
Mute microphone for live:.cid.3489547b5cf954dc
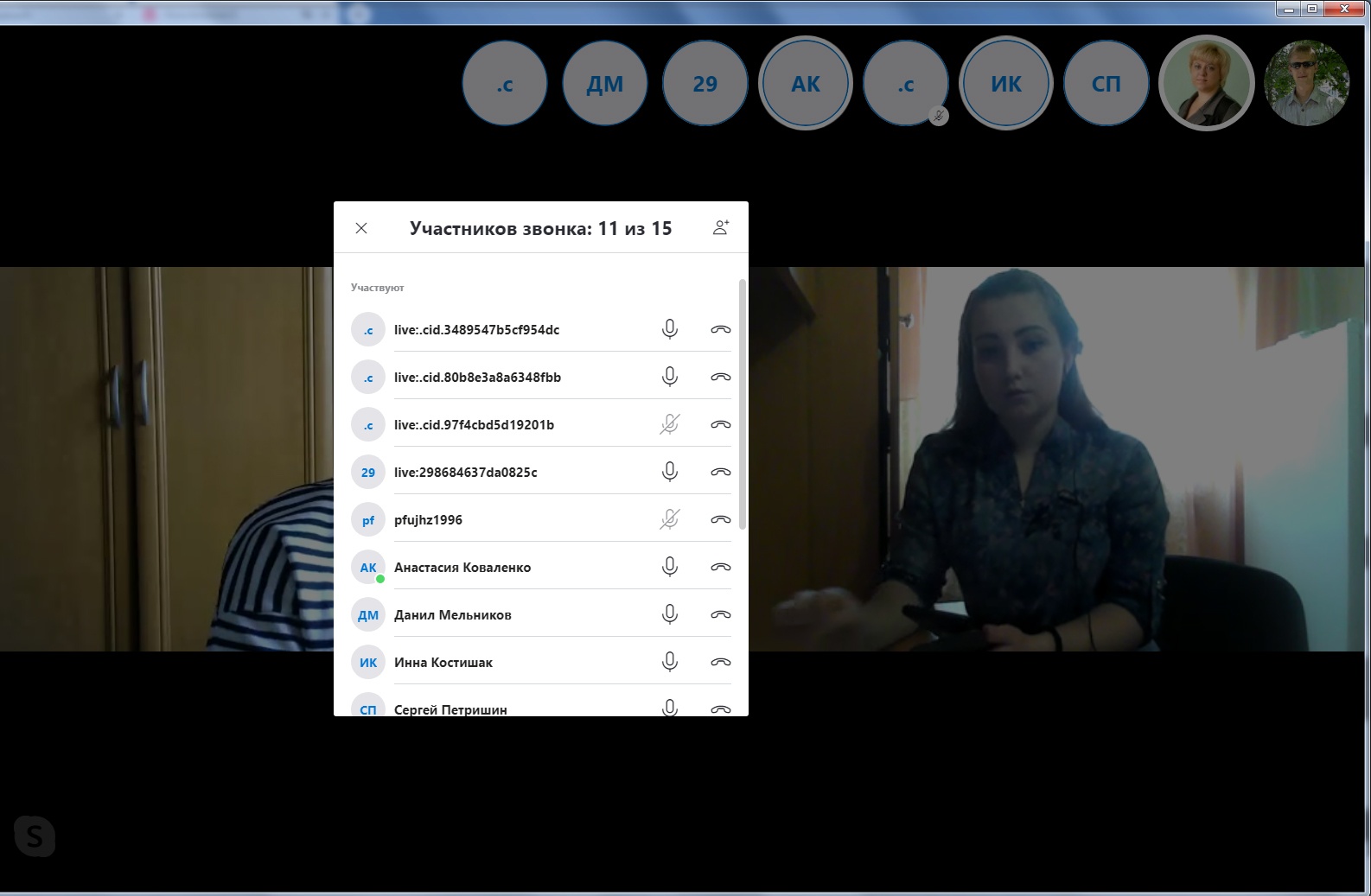click(669, 329)
